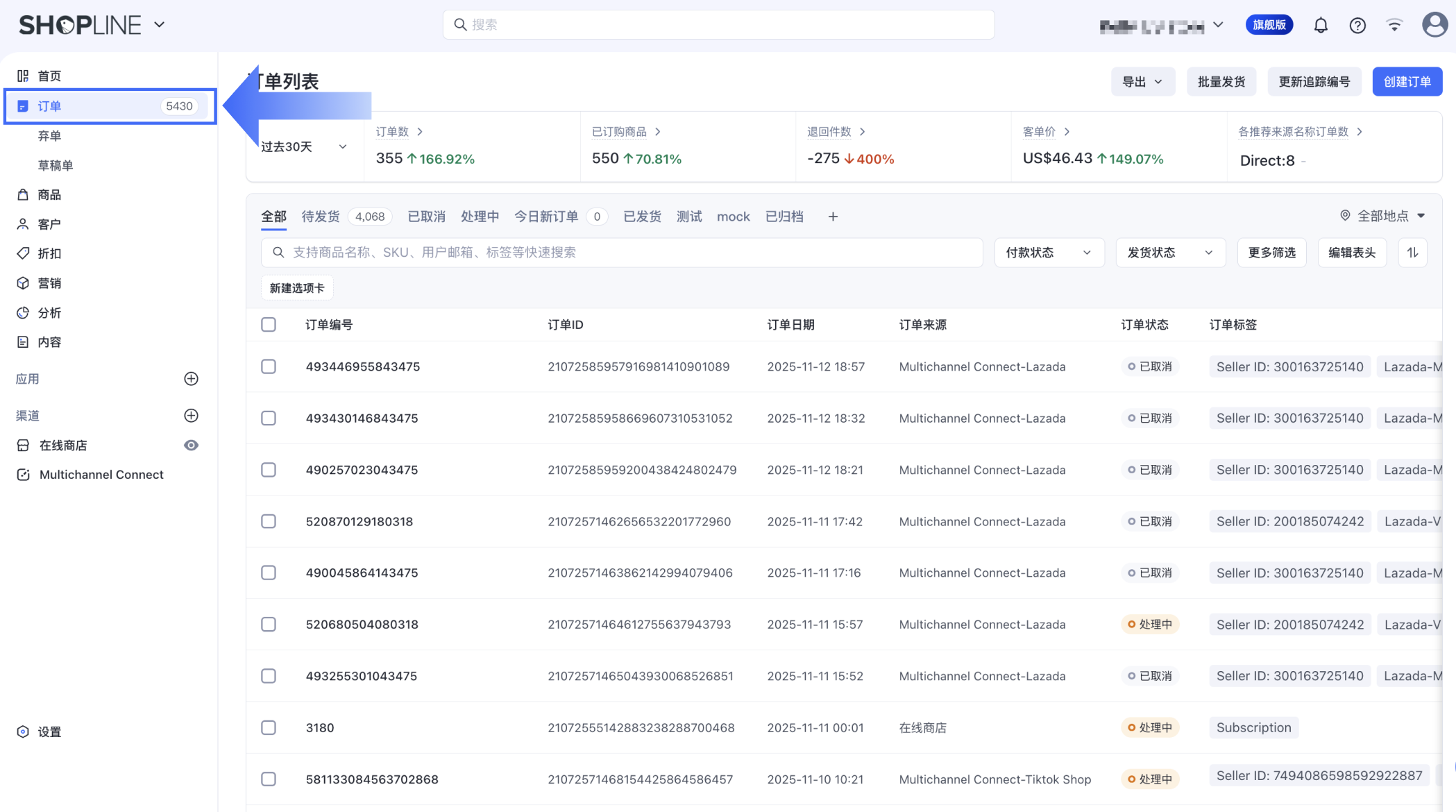Check the box for order 3180
The height and width of the screenshot is (812, 1456).
point(269,727)
